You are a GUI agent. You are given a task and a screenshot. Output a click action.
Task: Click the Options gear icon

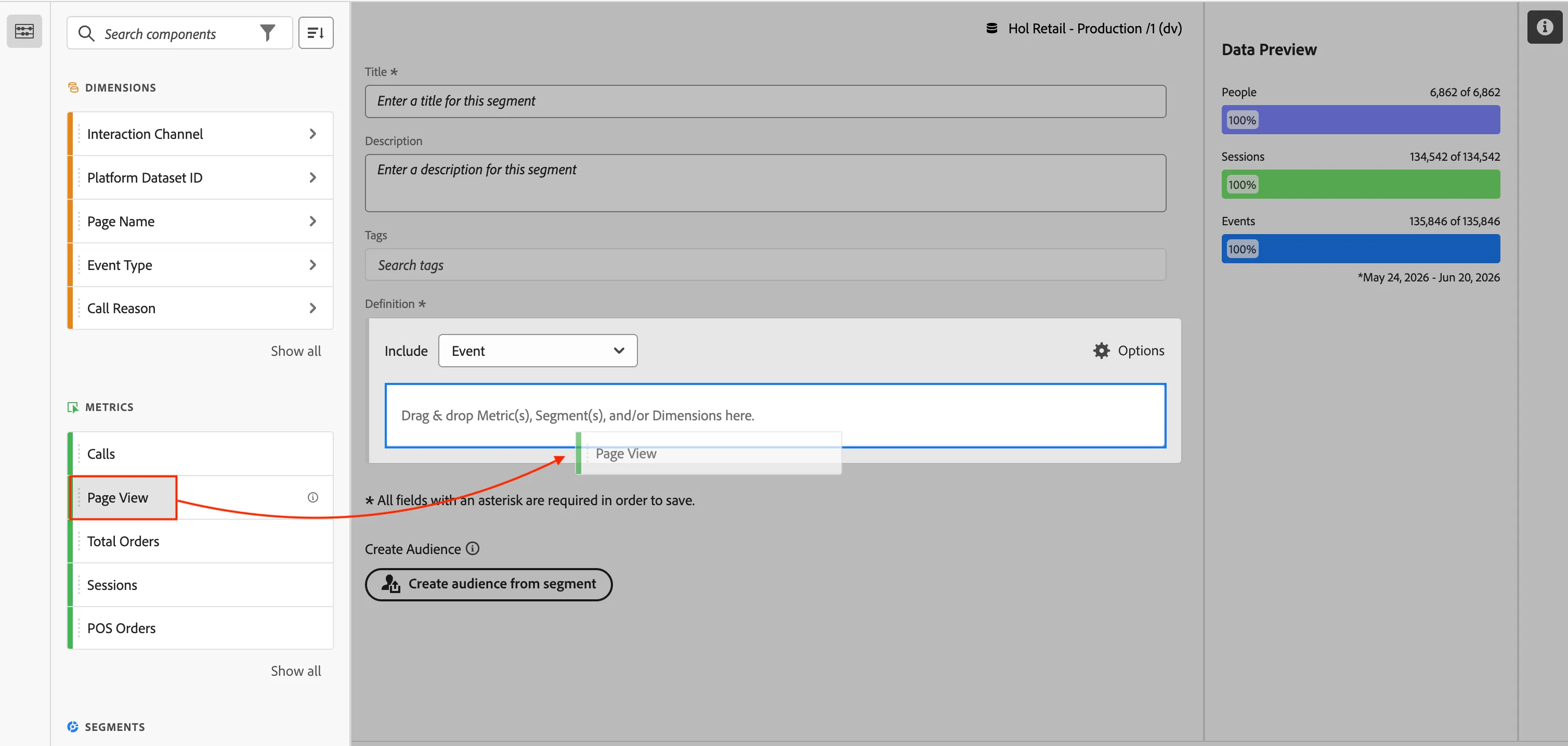1101,350
